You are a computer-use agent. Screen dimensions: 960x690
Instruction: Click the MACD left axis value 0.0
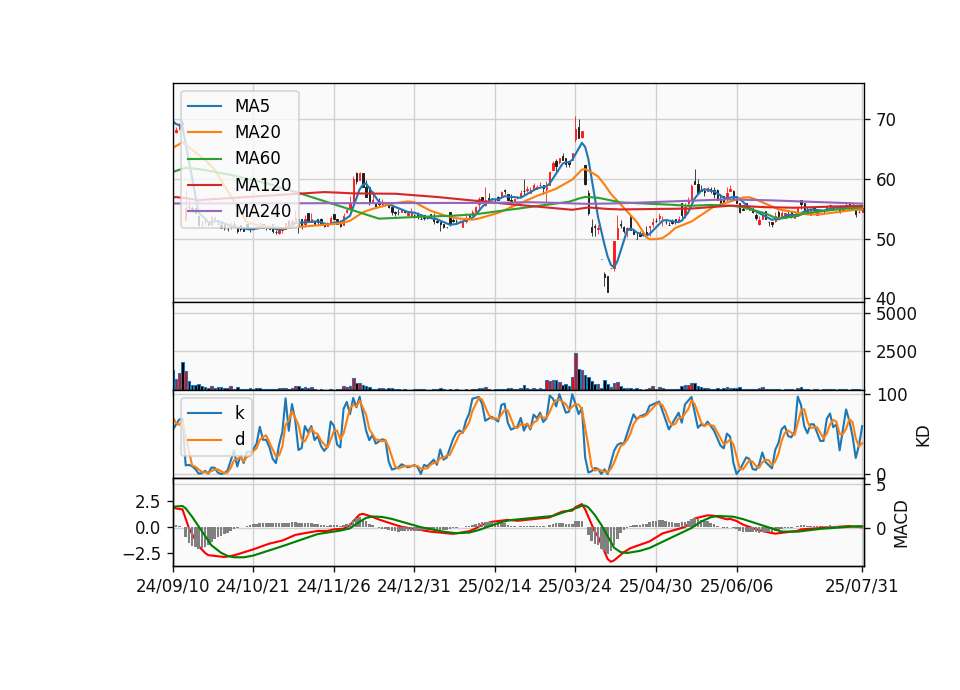[148, 528]
